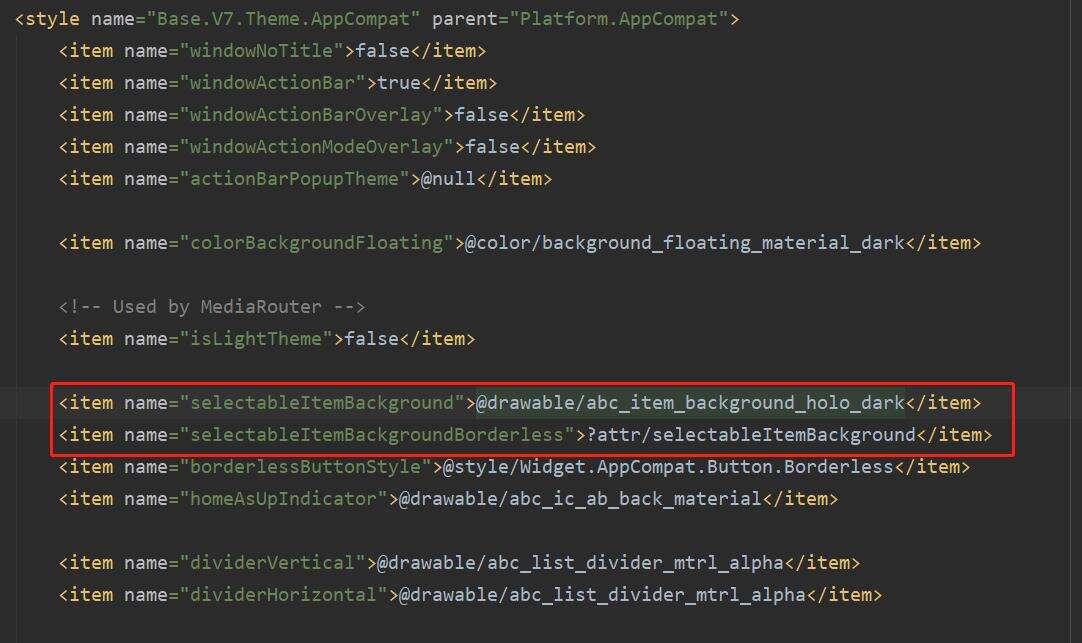Click the windowActionBarOverlay attribute name
This screenshot has height=643, width=1082.
pyautogui.click(x=311, y=115)
